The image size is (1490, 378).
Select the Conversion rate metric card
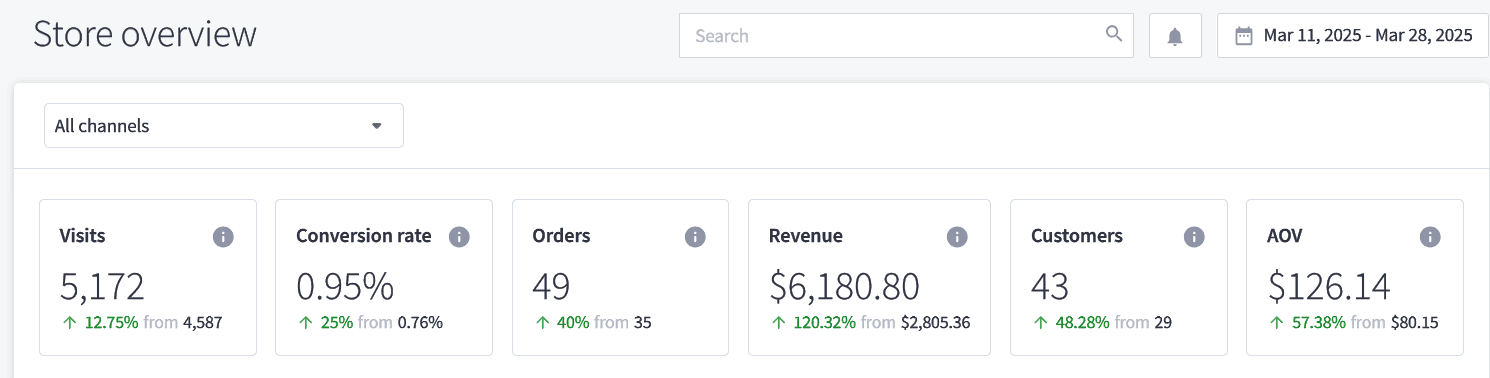click(x=384, y=277)
